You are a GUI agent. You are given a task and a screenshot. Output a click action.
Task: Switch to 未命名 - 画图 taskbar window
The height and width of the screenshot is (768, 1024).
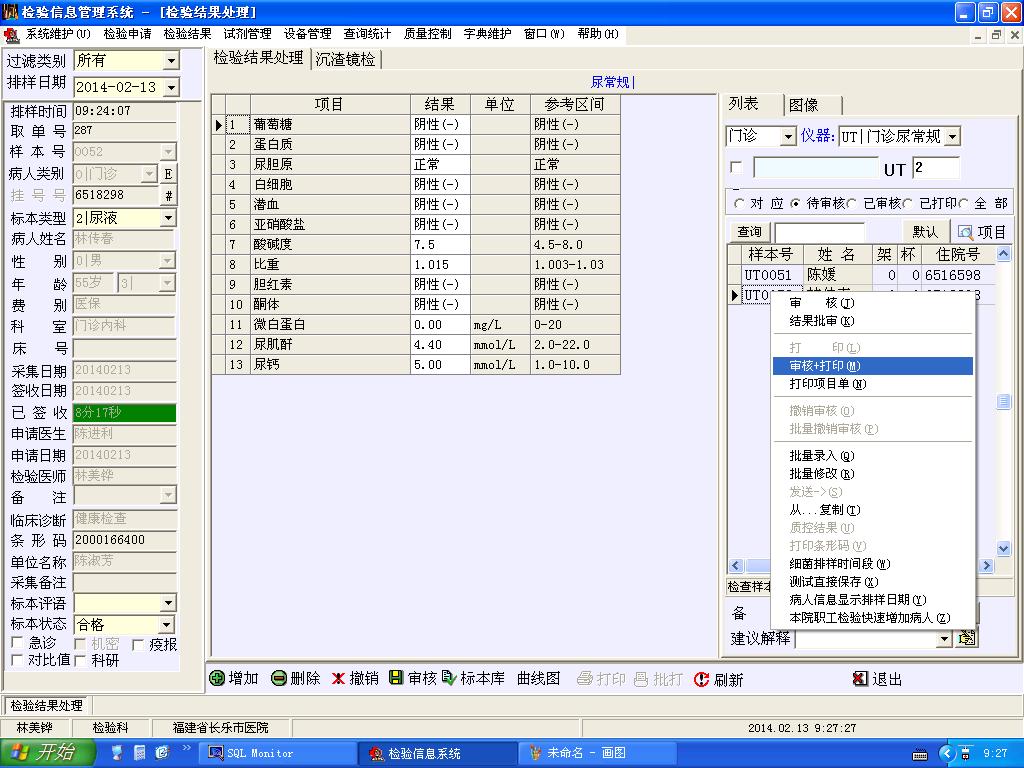coord(598,753)
